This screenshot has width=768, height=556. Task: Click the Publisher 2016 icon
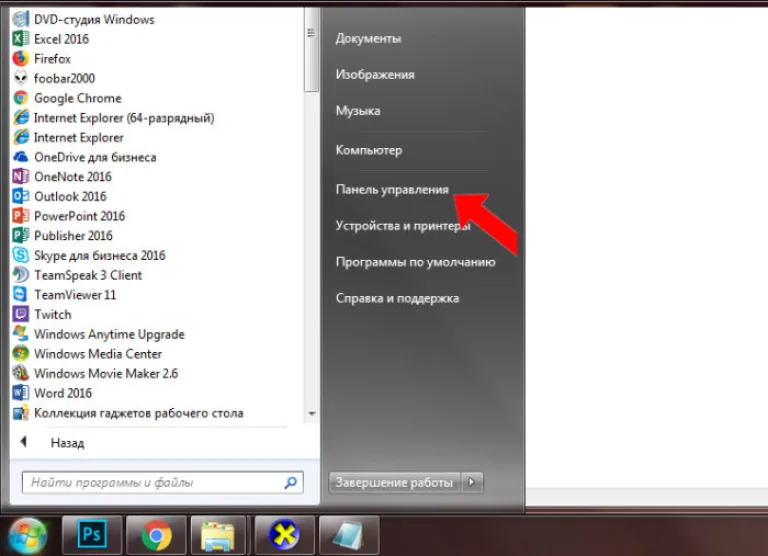click(21, 235)
